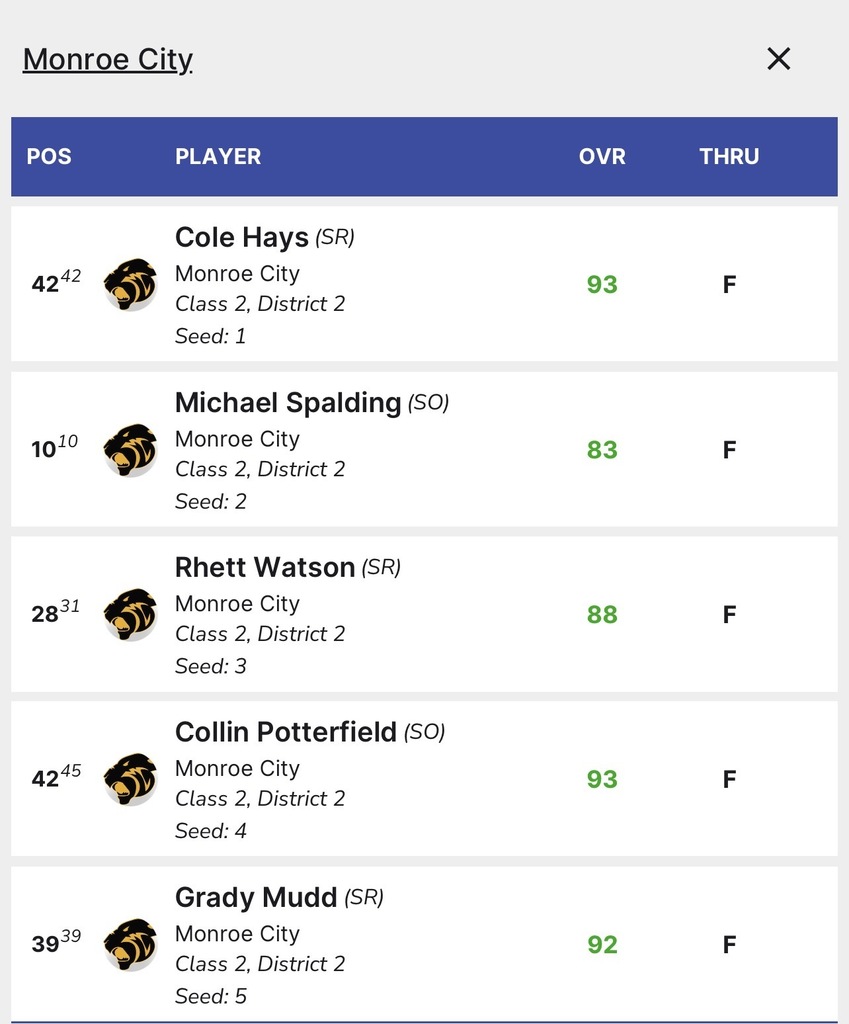Click the team logo beside Rhett Watson
This screenshot has width=849, height=1024.
click(130, 614)
